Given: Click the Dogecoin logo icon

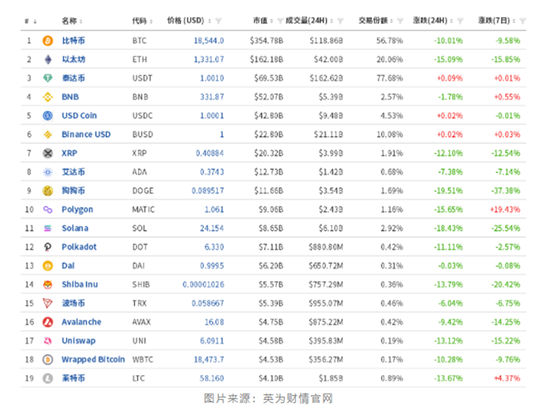Looking at the screenshot, I should click(48, 191).
